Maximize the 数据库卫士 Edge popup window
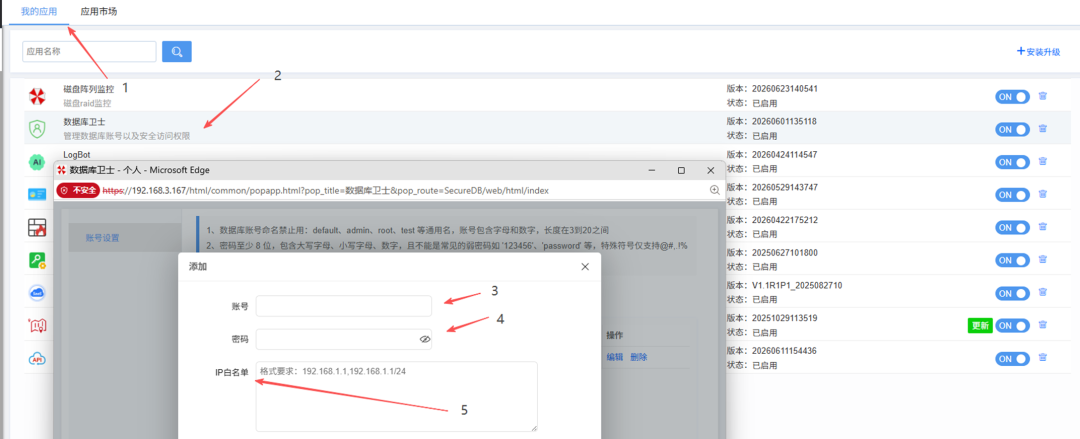Image resolution: width=1080 pixels, height=439 pixels. (x=681, y=170)
